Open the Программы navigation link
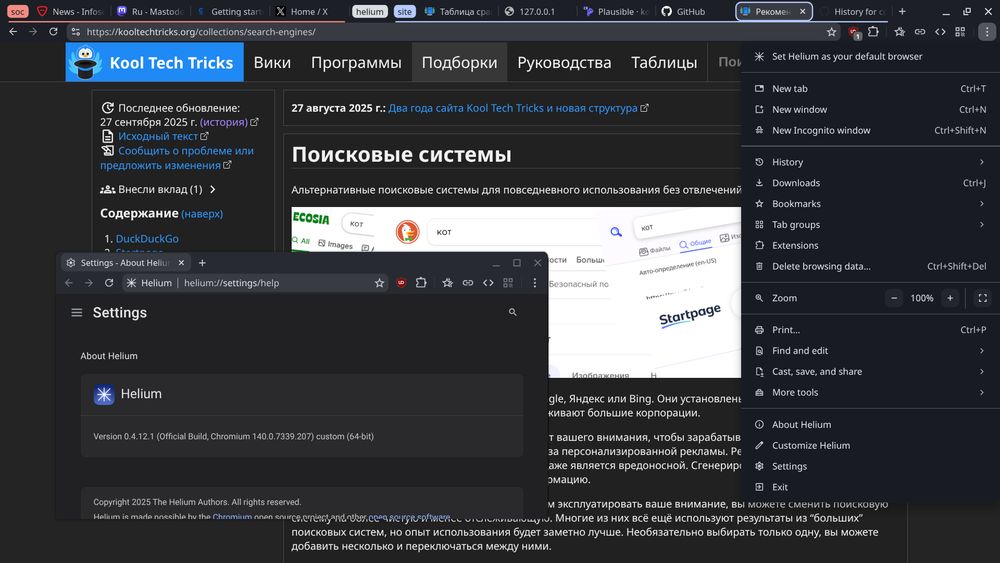 coord(356,62)
